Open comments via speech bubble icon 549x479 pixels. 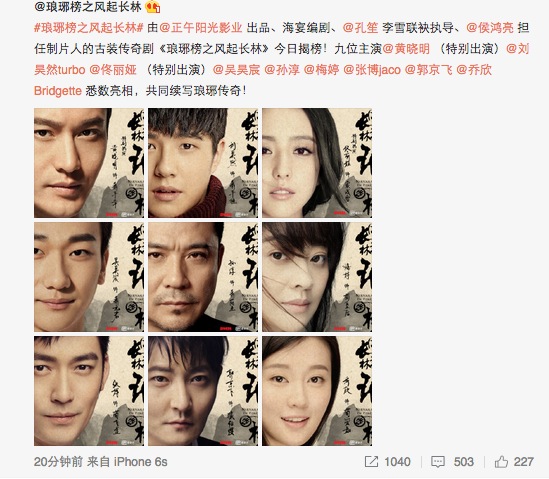coord(438,462)
